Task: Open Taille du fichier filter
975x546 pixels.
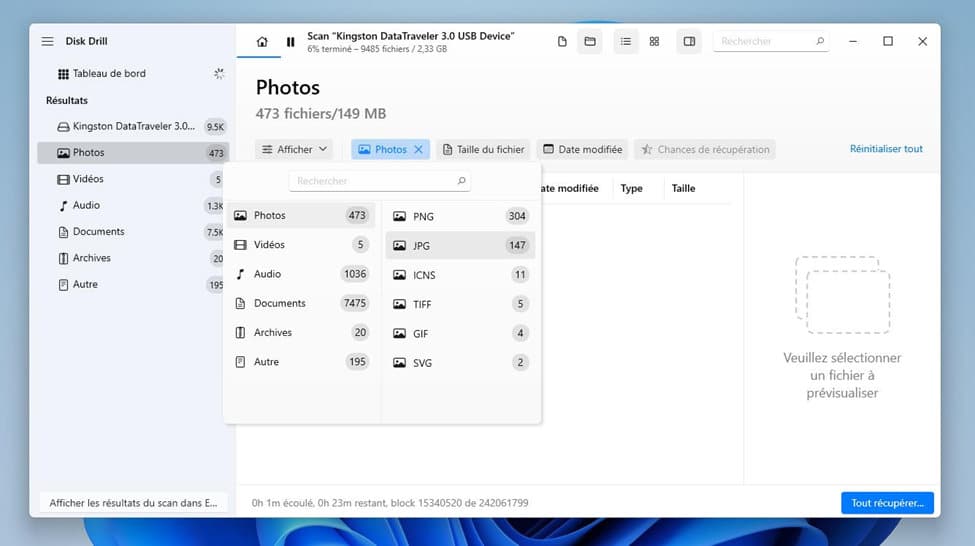Action: point(483,149)
